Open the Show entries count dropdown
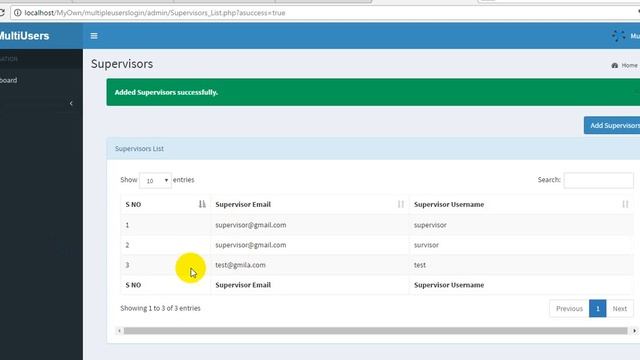This screenshot has width=640, height=360. pos(155,180)
